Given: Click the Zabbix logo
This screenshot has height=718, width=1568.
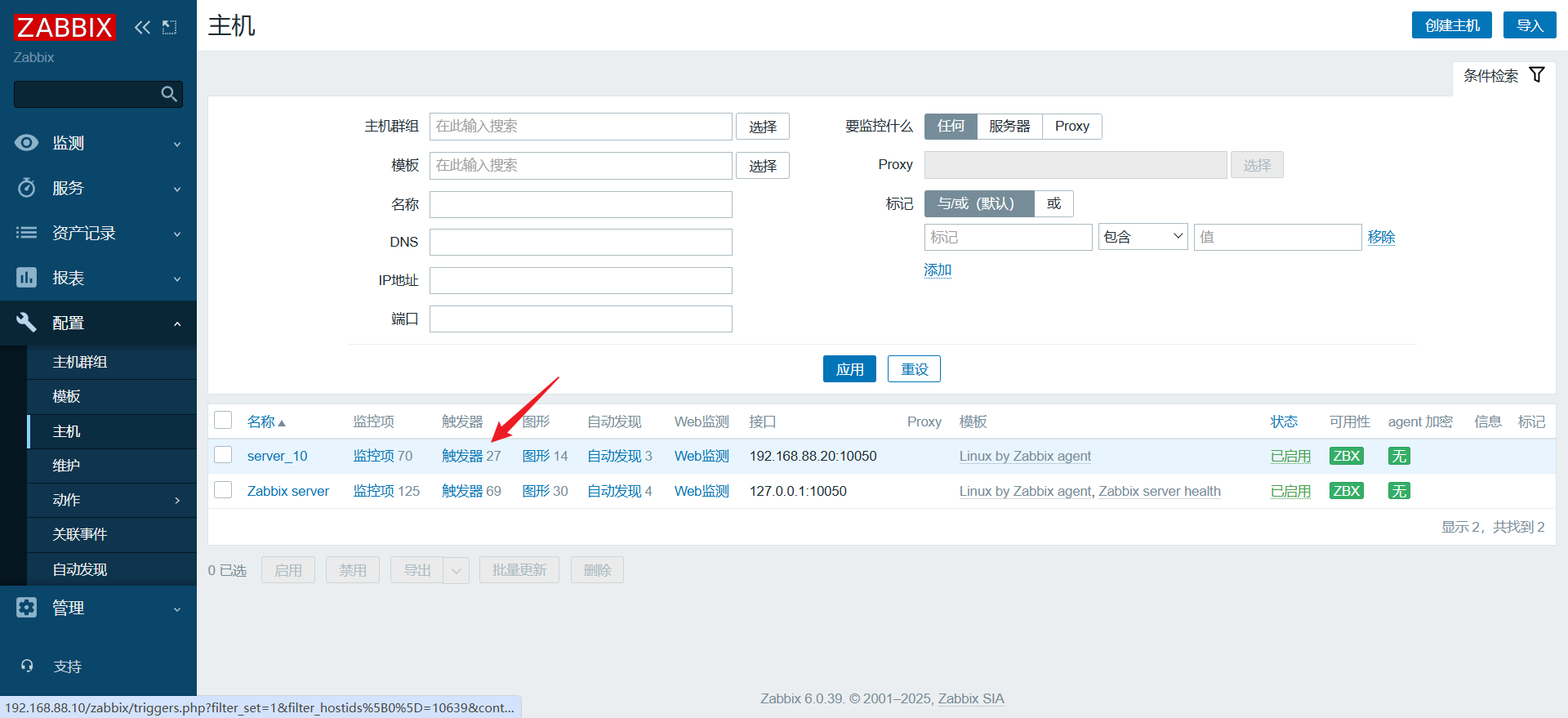Looking at the screenshot, I should [x=65, y=28].
